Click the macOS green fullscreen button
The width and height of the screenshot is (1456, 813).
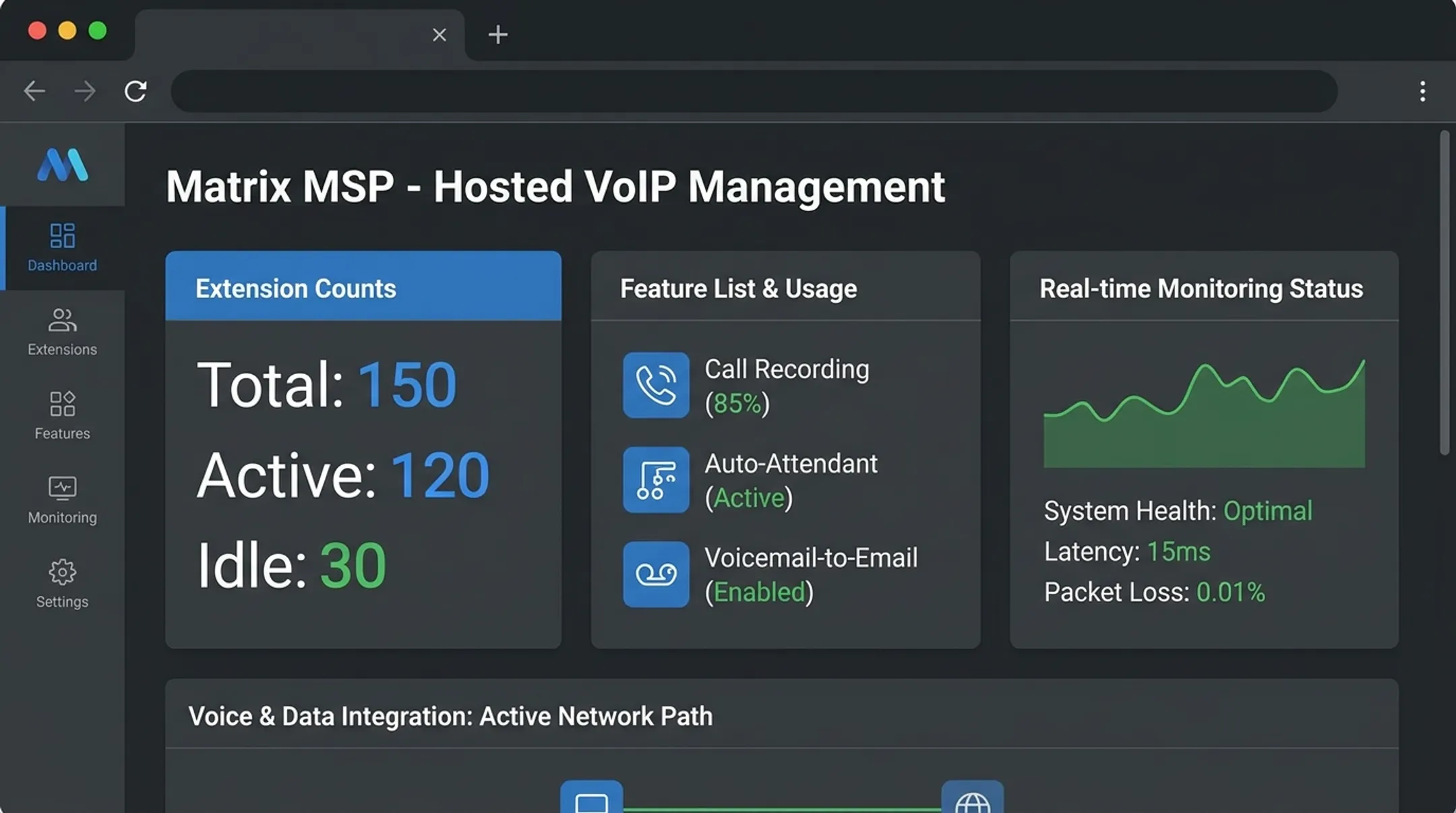(98, 30)
